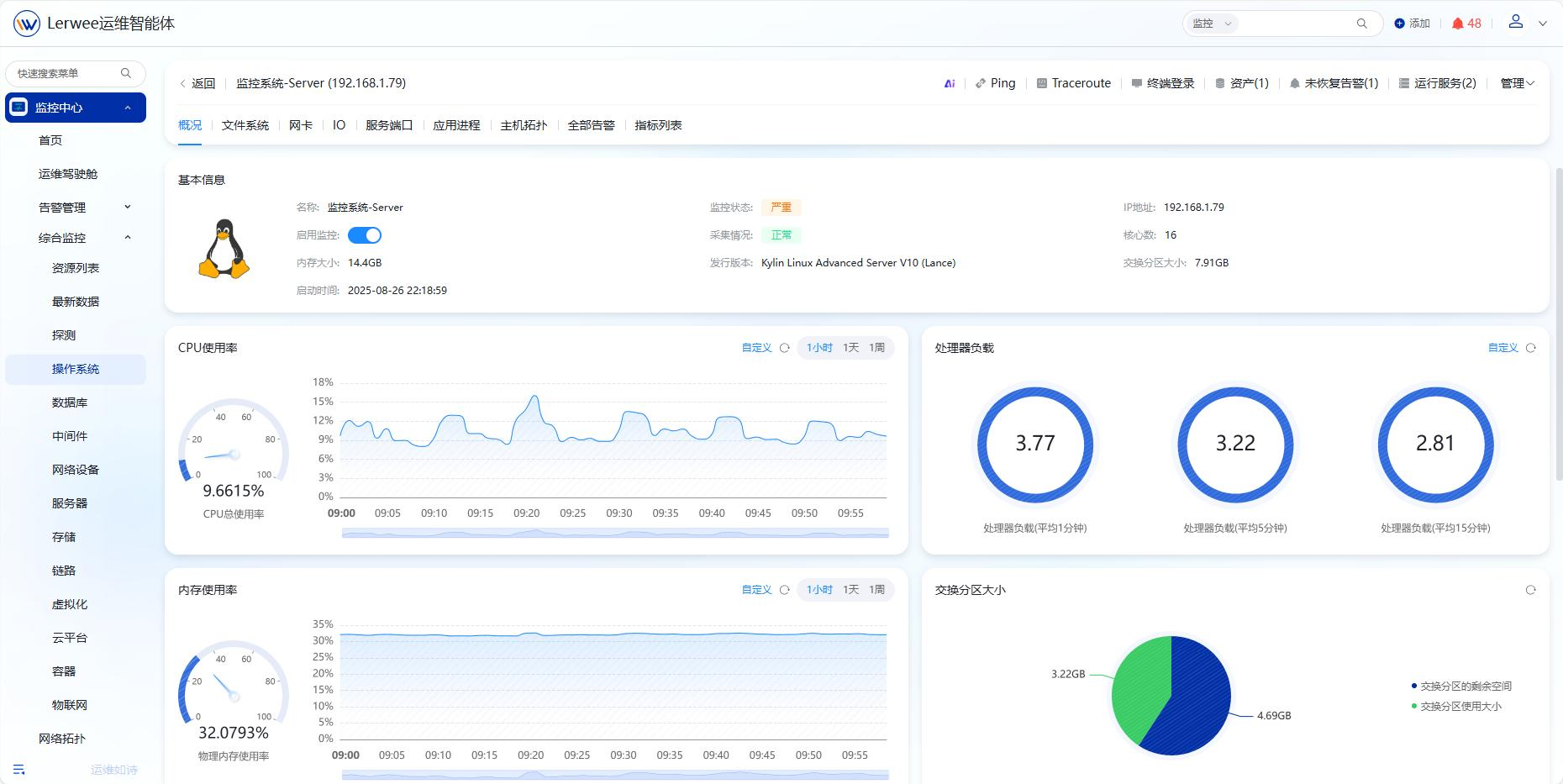The height and width of the screenshot is (784, 1563).
Task: Open unrecovered alerts 未恢复告警(1)
Action: (x=1334, y=83)
